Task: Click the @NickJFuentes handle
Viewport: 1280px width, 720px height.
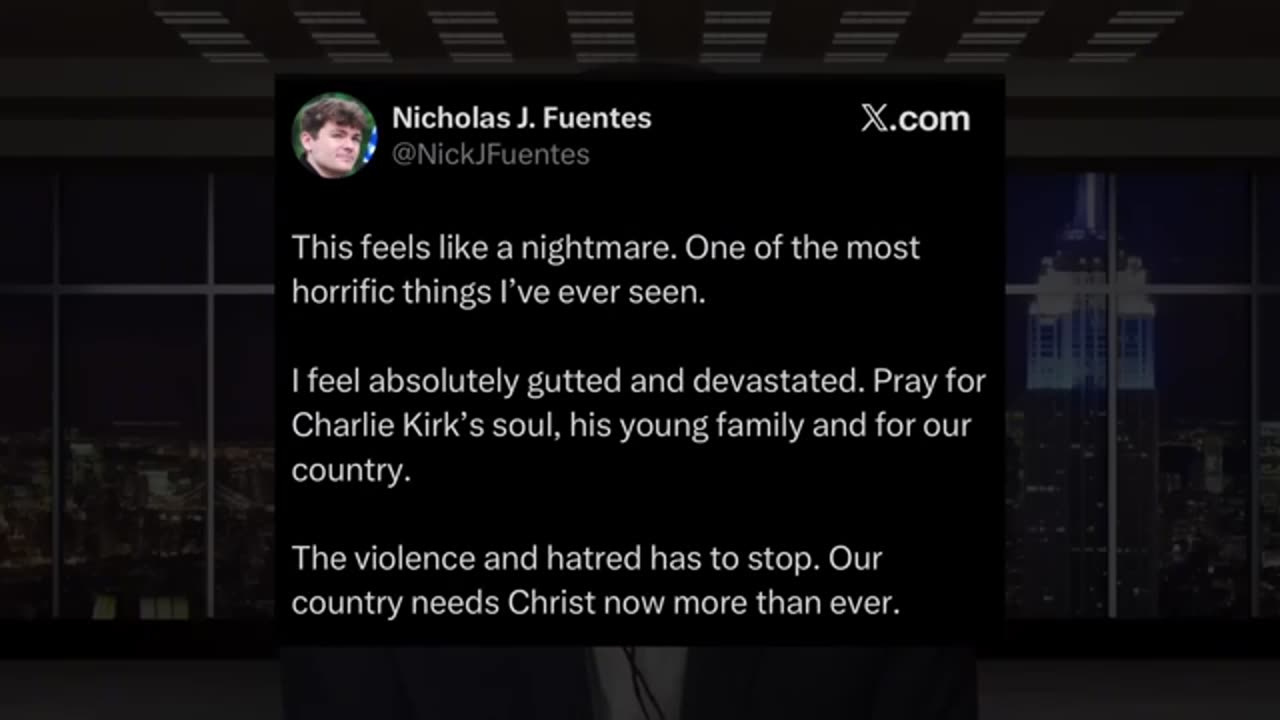Action: tap(491, 155)
